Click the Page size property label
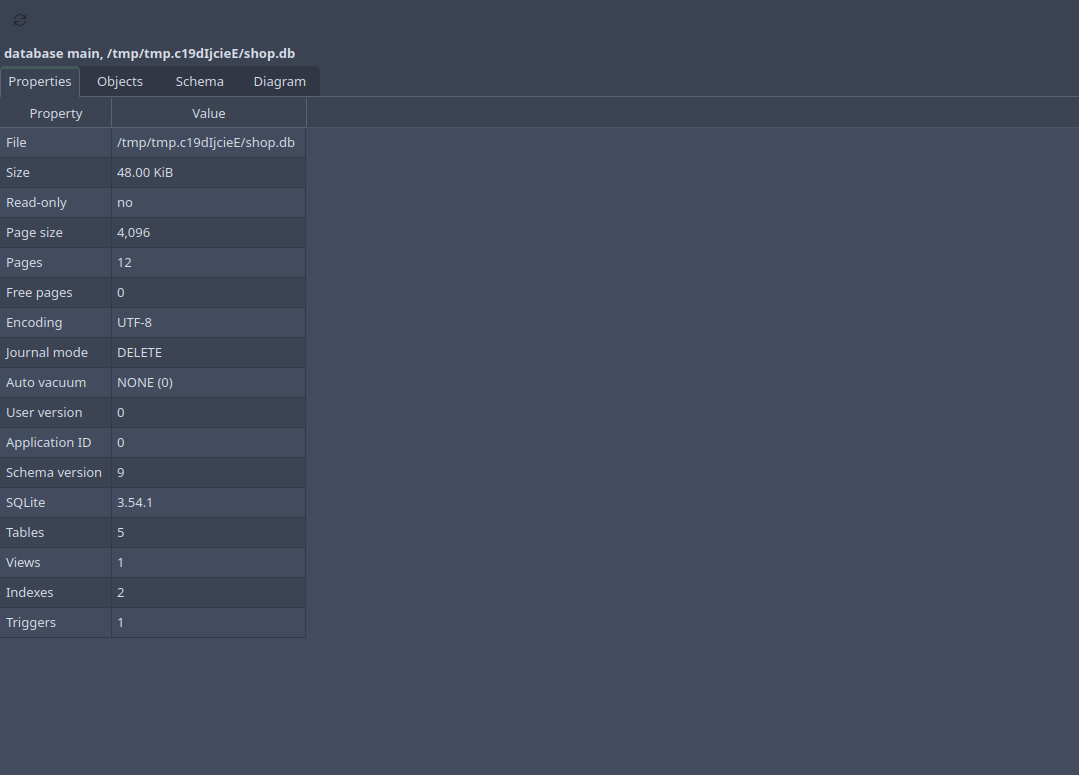 click(56, 233)
